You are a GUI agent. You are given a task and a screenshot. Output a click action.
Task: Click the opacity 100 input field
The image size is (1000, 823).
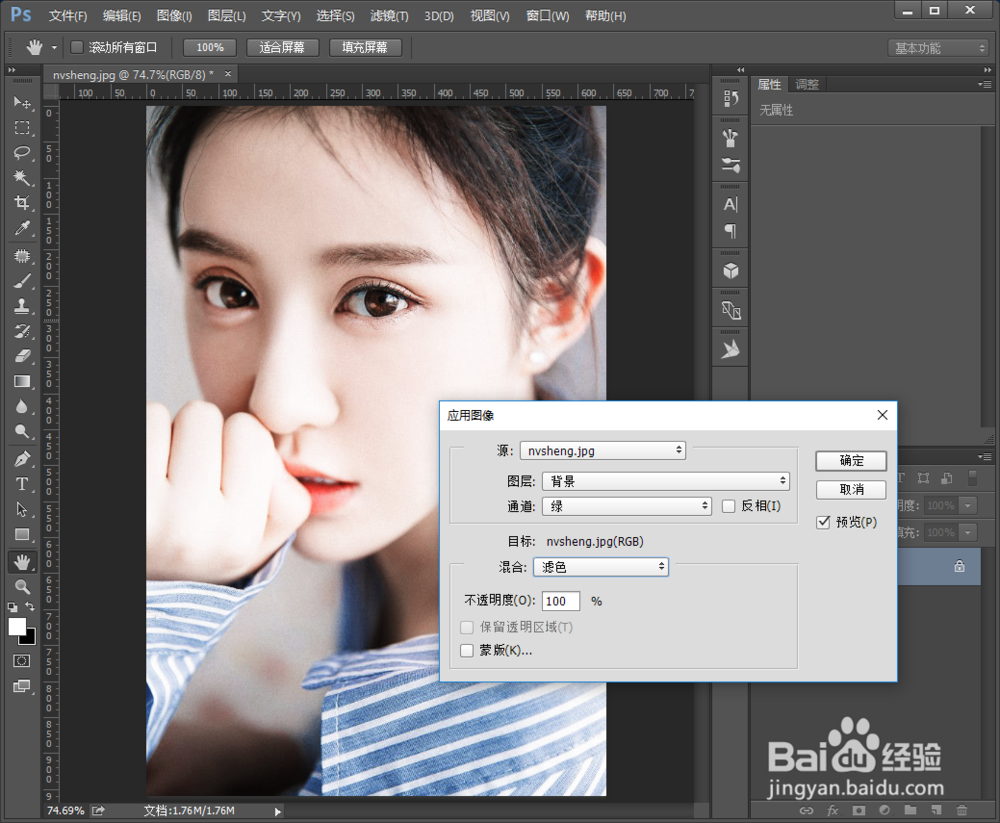click(561, 601)
